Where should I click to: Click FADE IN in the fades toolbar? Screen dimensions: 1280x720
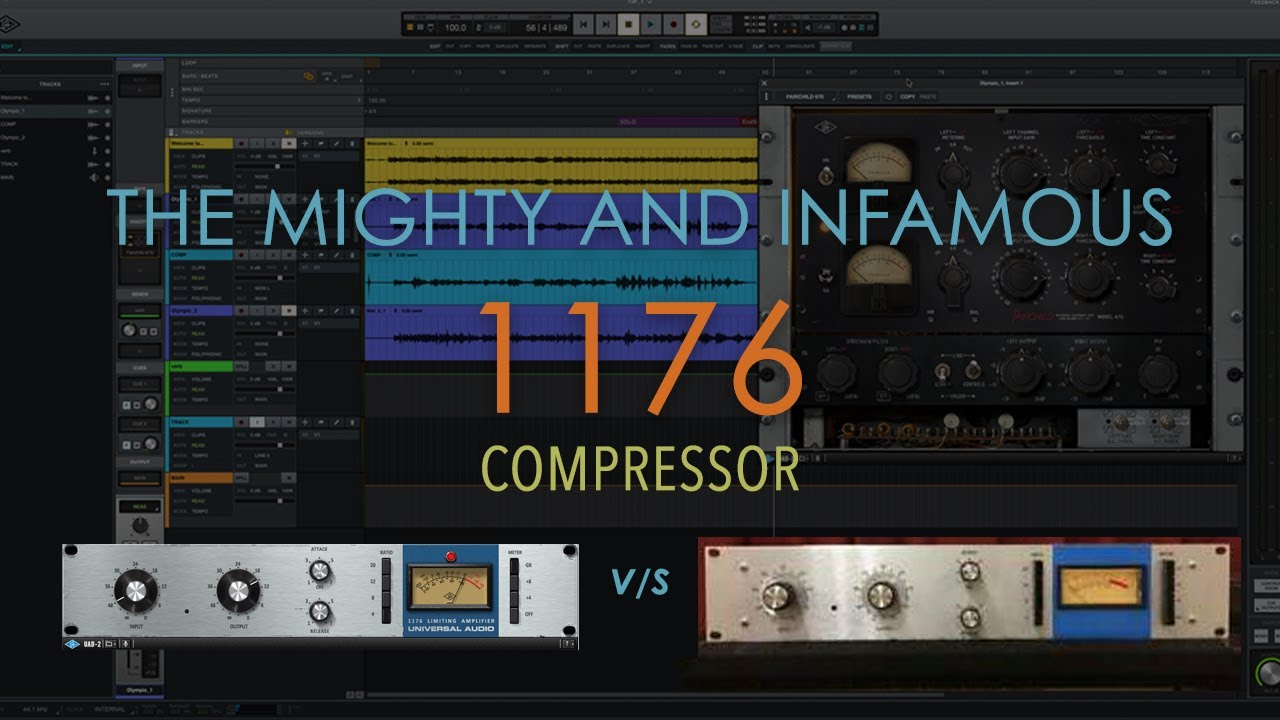click(691, 46)
